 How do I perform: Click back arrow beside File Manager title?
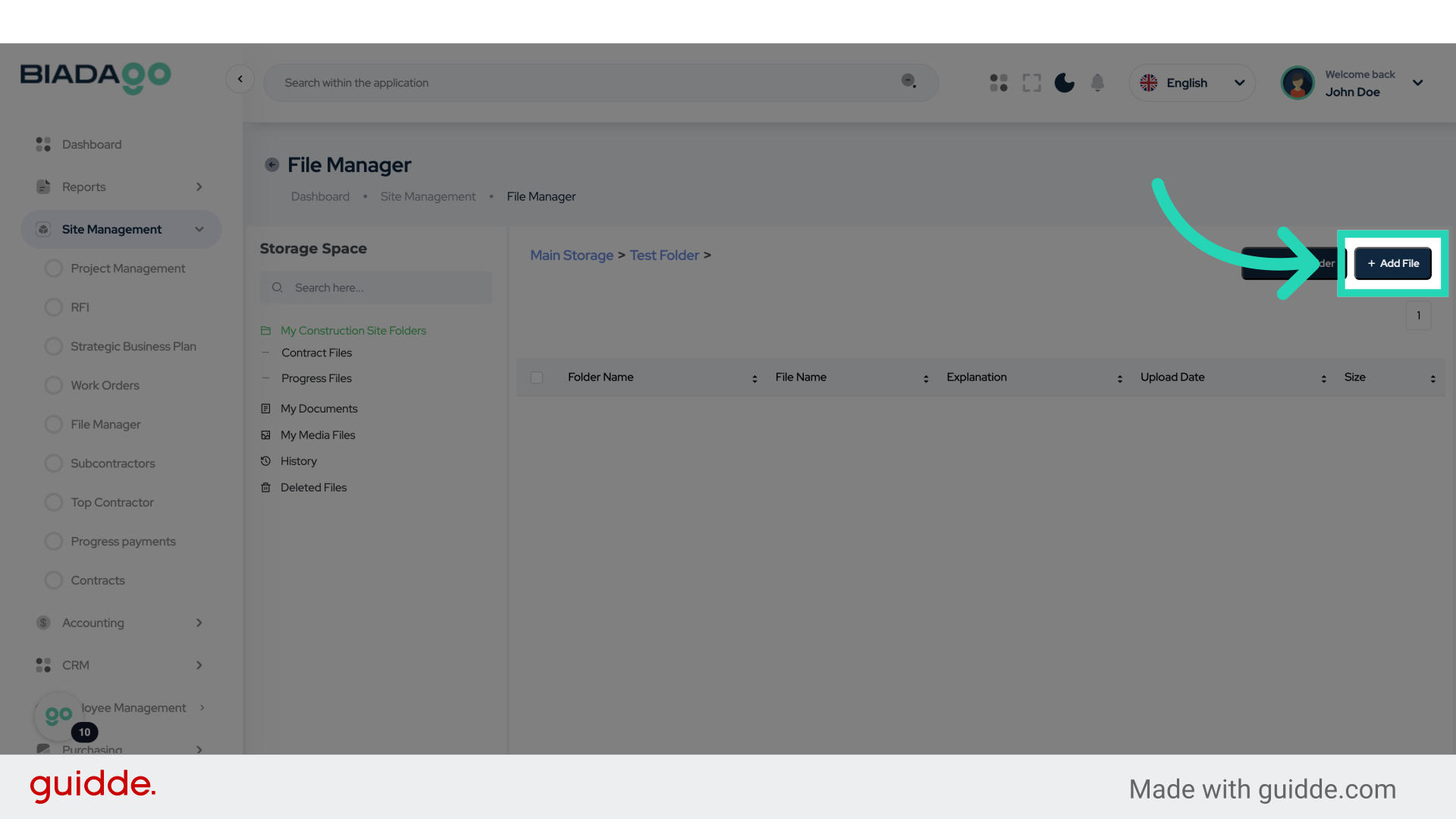[x=271, y=165]
